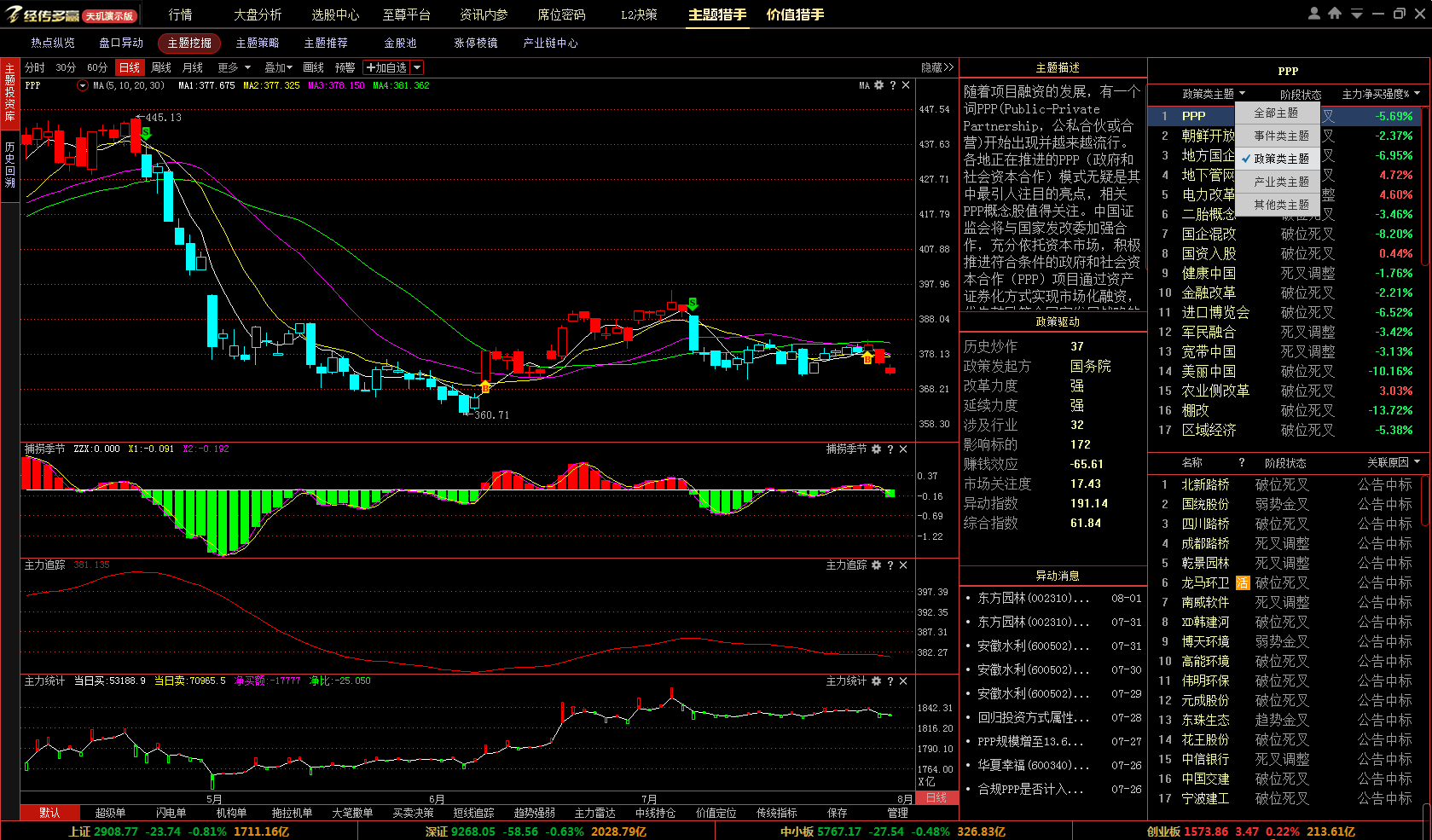Switch to the 热点纵览 sub-tab

point(53,43)
